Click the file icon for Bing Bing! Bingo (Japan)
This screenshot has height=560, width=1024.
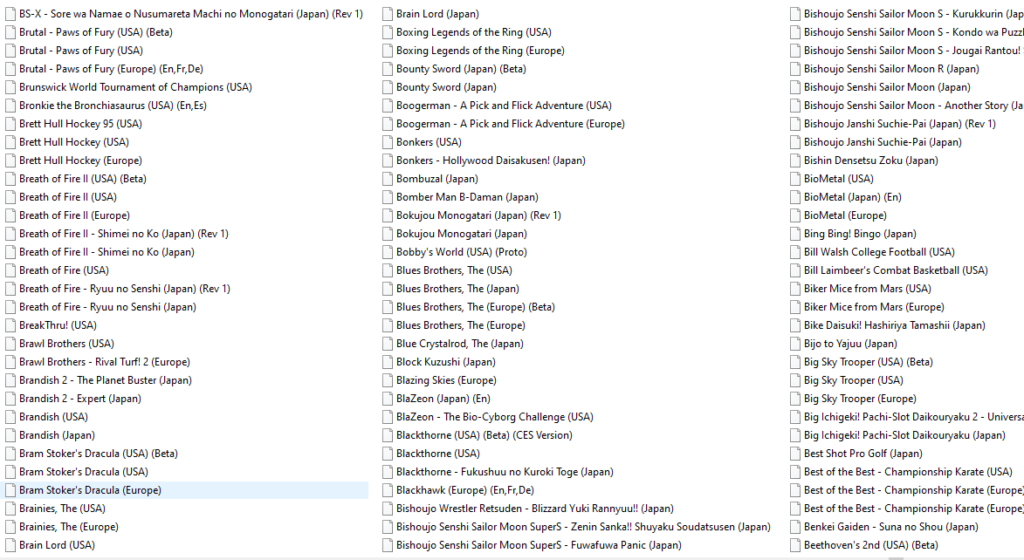[795, 234]
